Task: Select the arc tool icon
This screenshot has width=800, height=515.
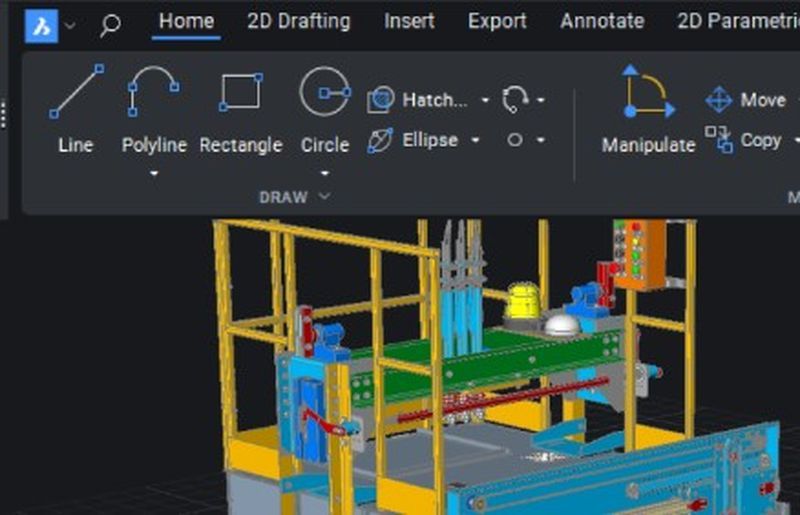Action: (515, 99)
